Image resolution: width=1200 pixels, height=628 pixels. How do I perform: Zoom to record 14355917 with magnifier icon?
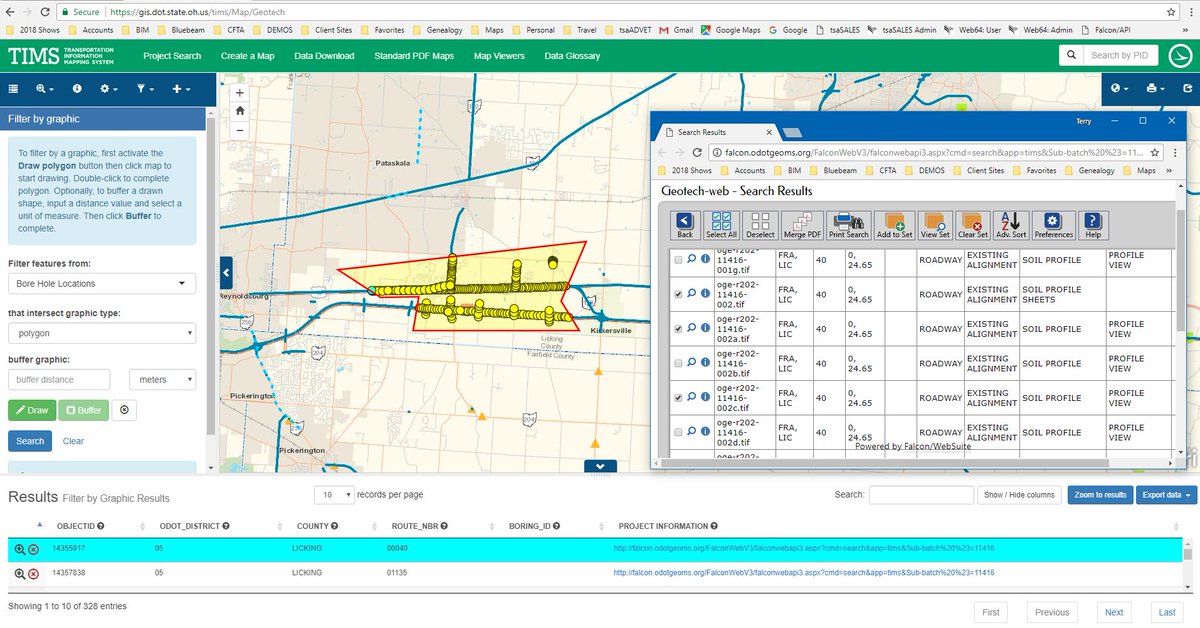[x=19, y=549]
